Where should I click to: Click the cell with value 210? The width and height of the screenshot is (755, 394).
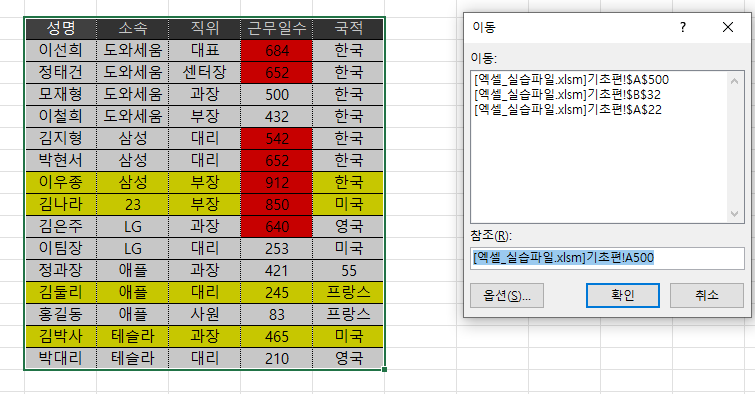pyautogui.click(x=277, y=358)
